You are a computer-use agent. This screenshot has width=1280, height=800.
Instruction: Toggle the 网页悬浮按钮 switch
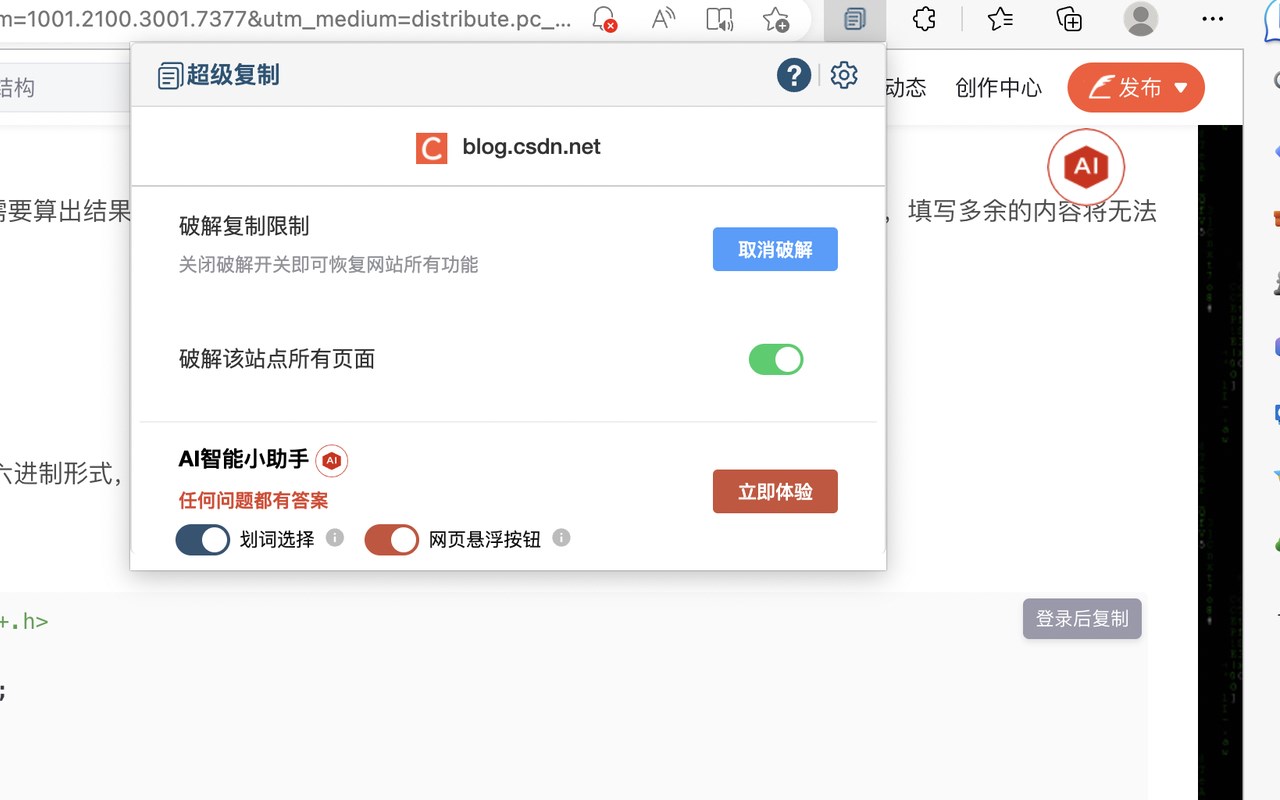coord(392,540)
